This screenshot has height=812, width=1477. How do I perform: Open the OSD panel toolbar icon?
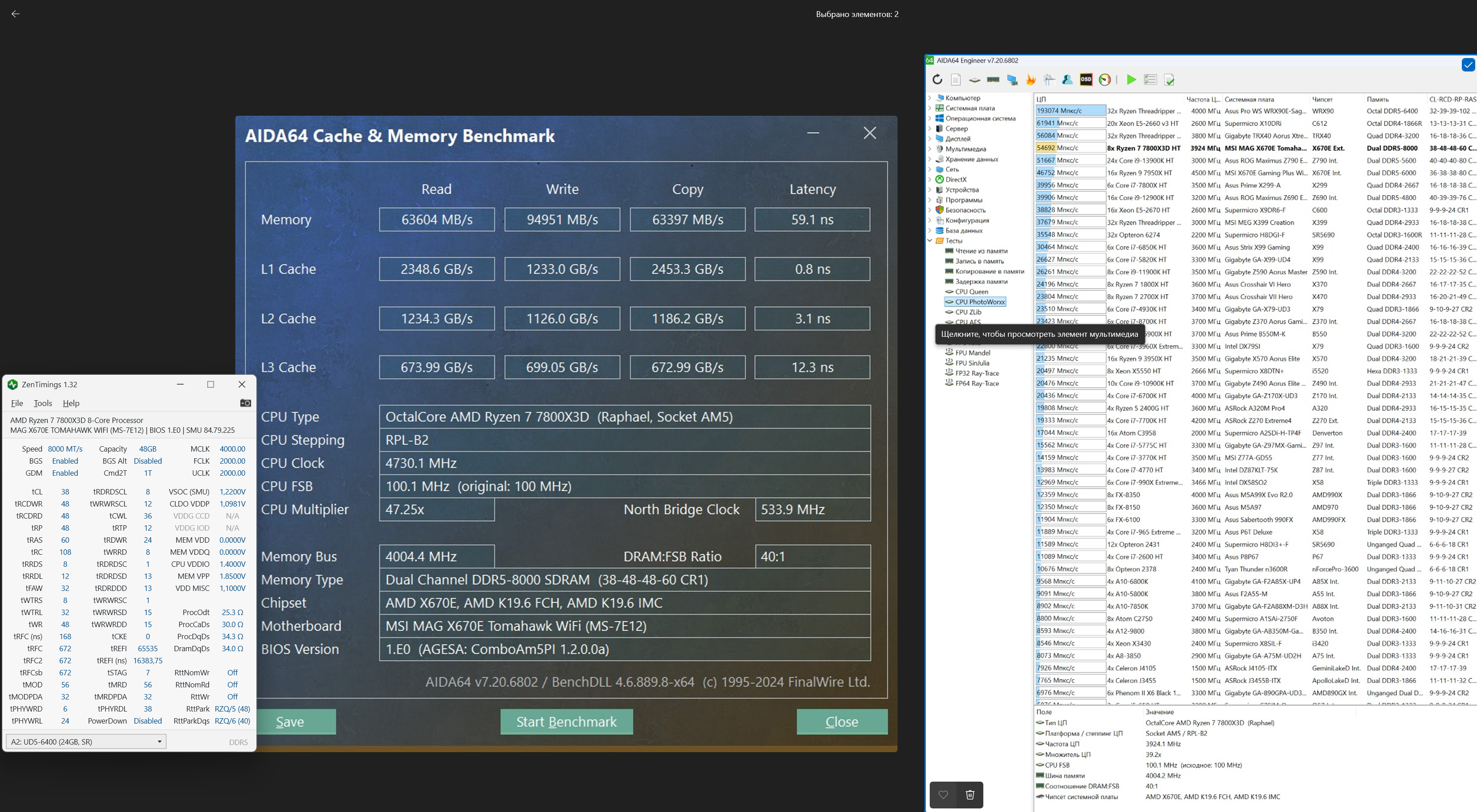pos(1086,80)
